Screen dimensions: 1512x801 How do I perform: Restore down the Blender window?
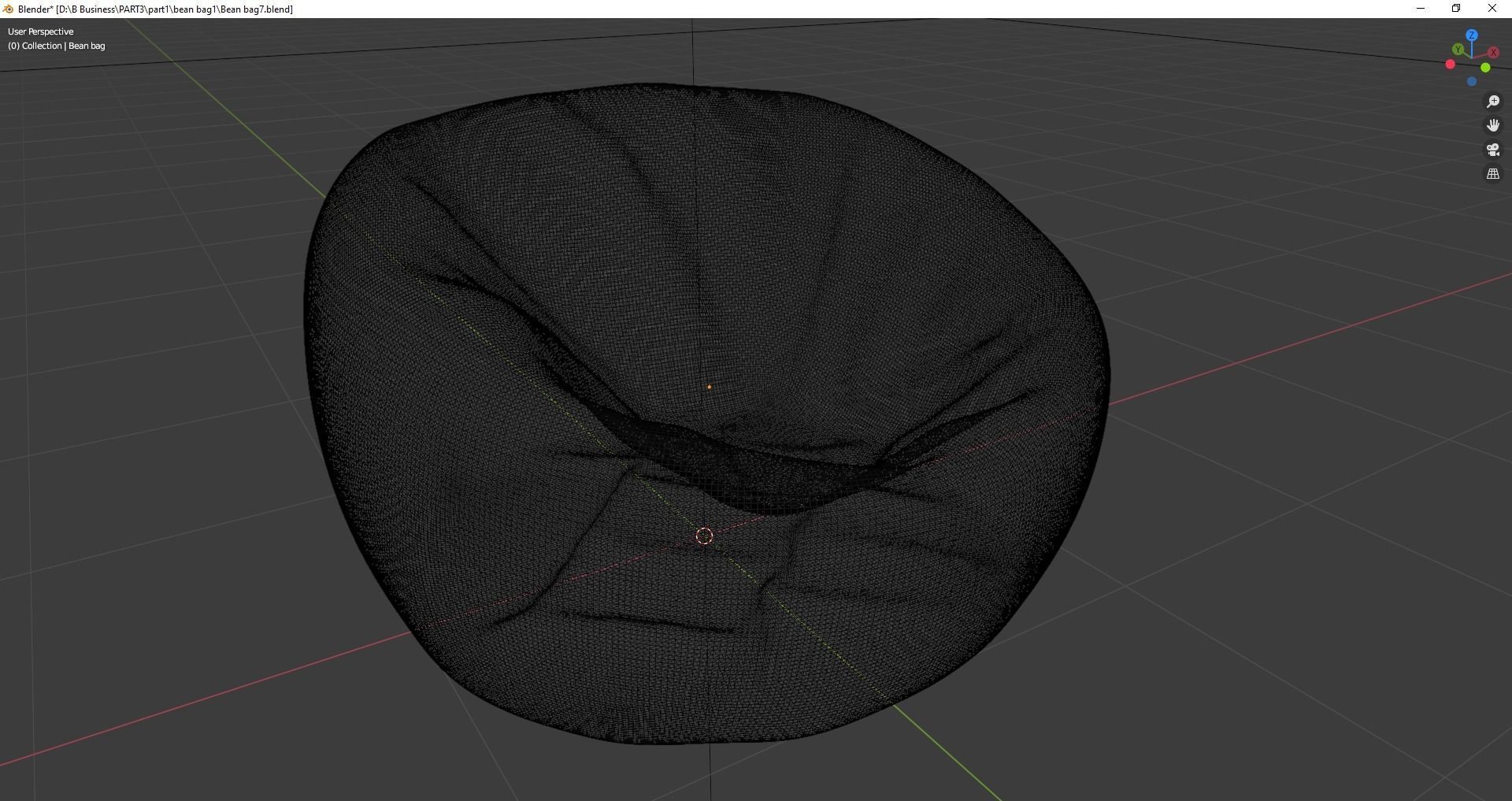click(1456, 9)
